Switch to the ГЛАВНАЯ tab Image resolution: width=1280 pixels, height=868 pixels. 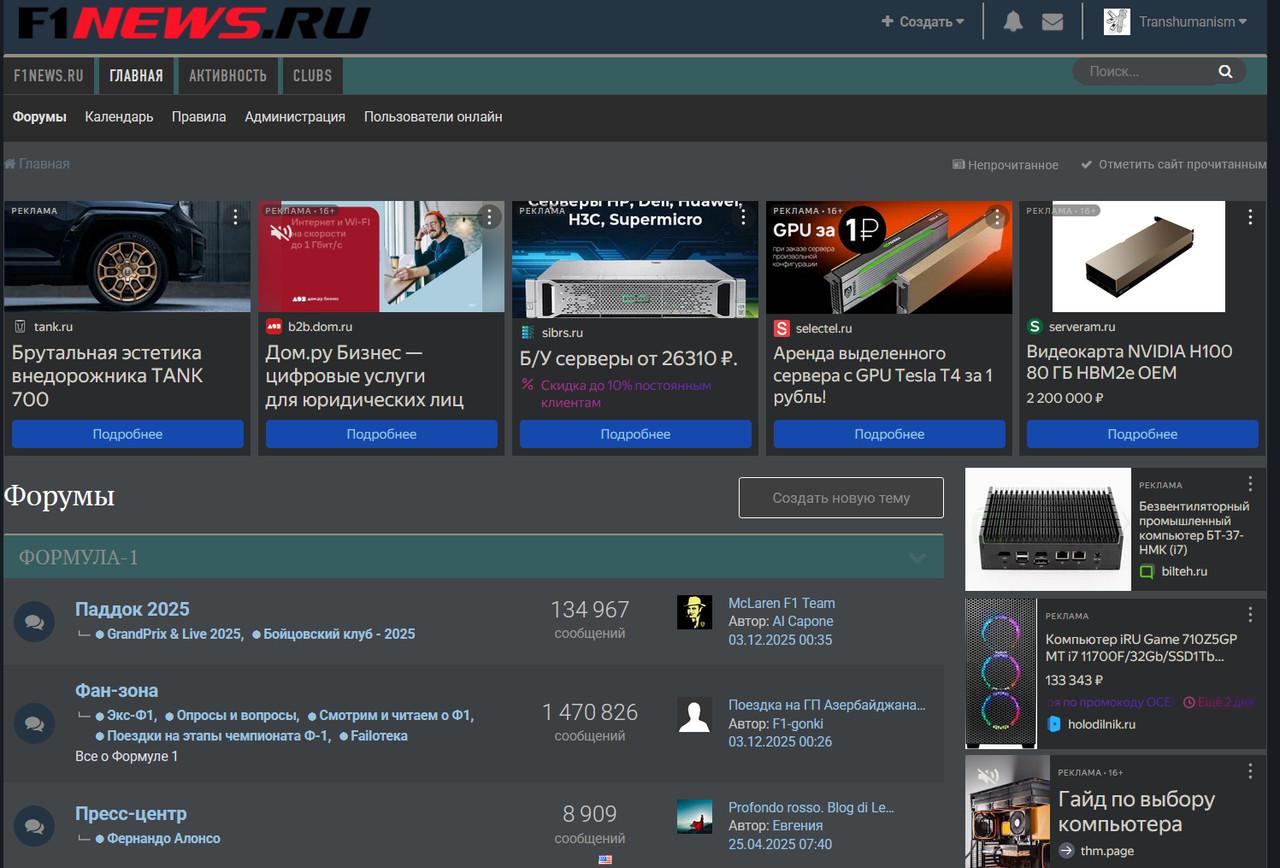136,76
